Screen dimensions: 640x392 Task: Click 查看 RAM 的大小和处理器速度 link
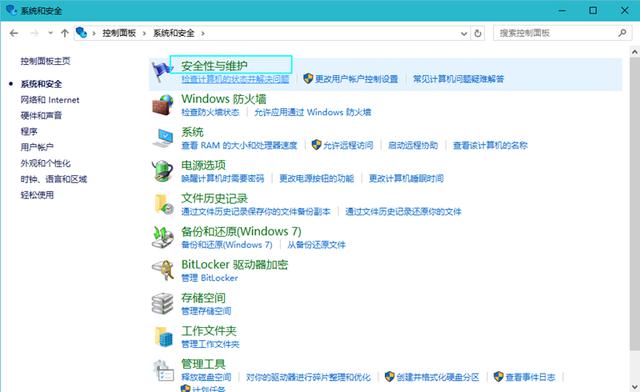tap(239, 145)
